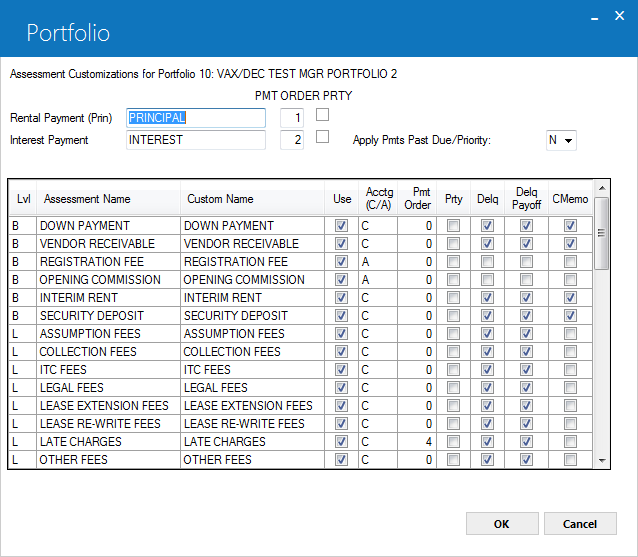This screenshot has height=557, width=638.
Task: Click the grid scrollbar up arrow
Action: tap(602, 188)
